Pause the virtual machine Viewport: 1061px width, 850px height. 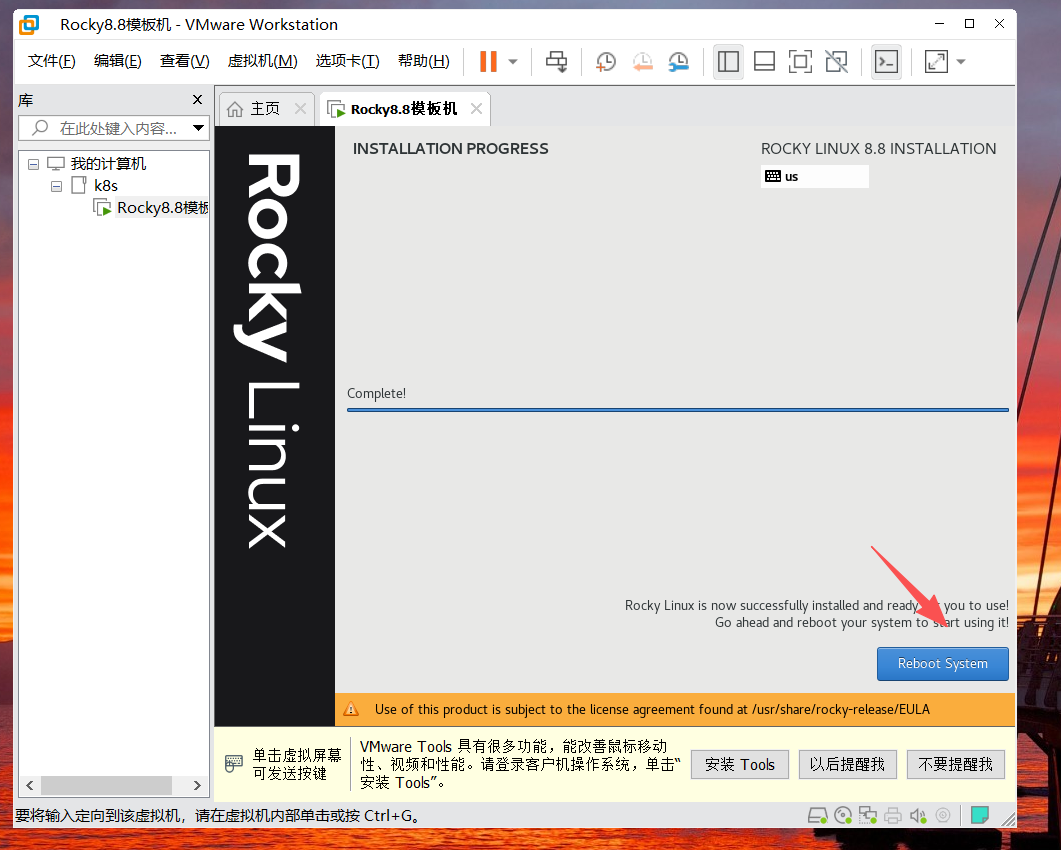click(488, 62)
